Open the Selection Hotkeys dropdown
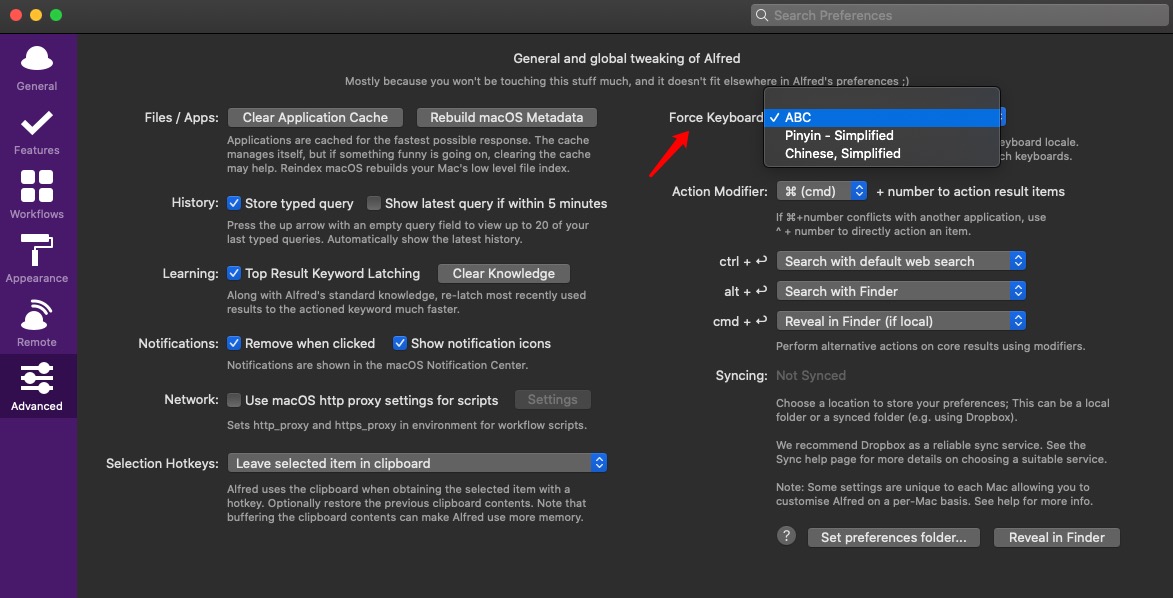This screenshot has height=598, width=1173. 417,463
